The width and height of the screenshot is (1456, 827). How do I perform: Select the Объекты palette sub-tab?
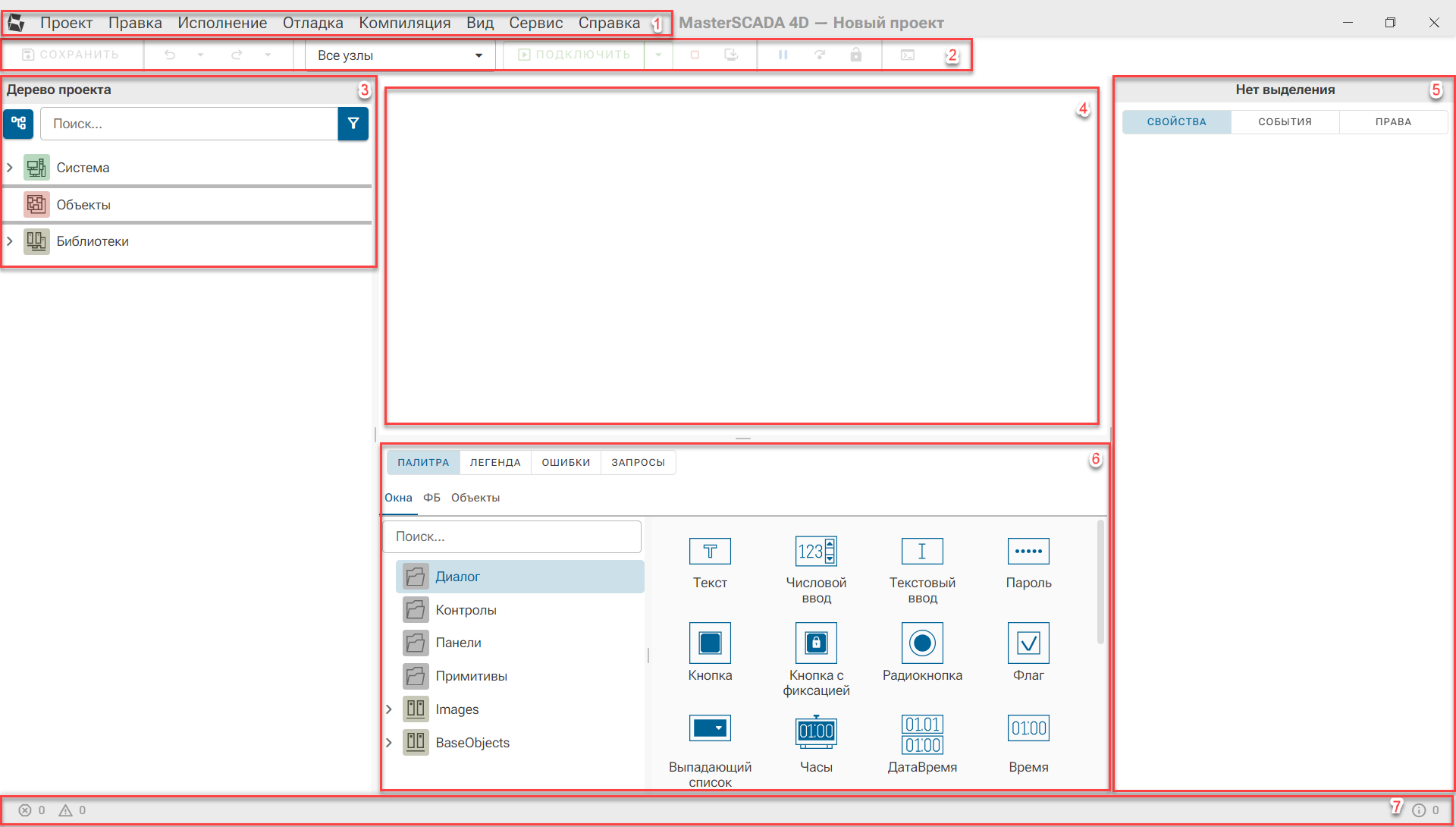(x=475, y=498)
